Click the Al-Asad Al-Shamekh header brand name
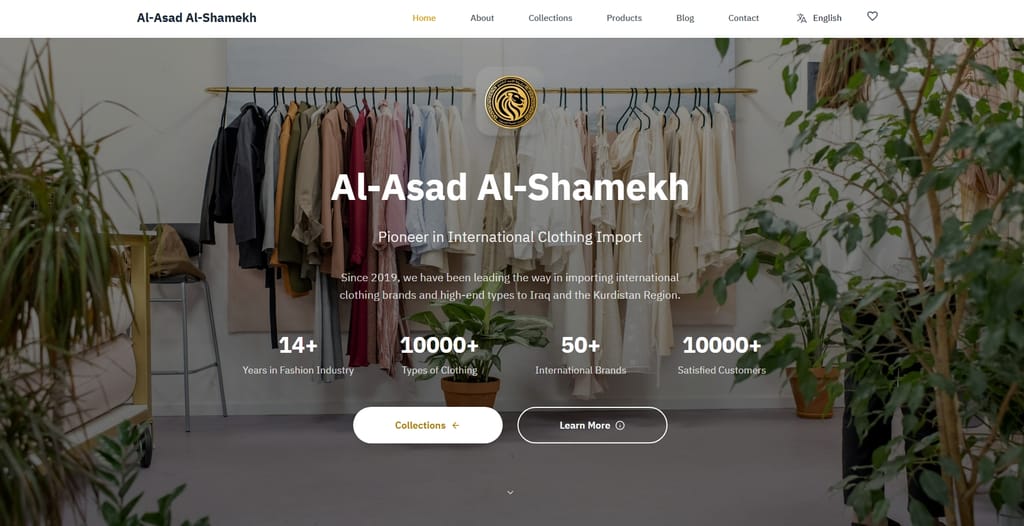This screenshot has height=526, width=1024. (197, 18)
